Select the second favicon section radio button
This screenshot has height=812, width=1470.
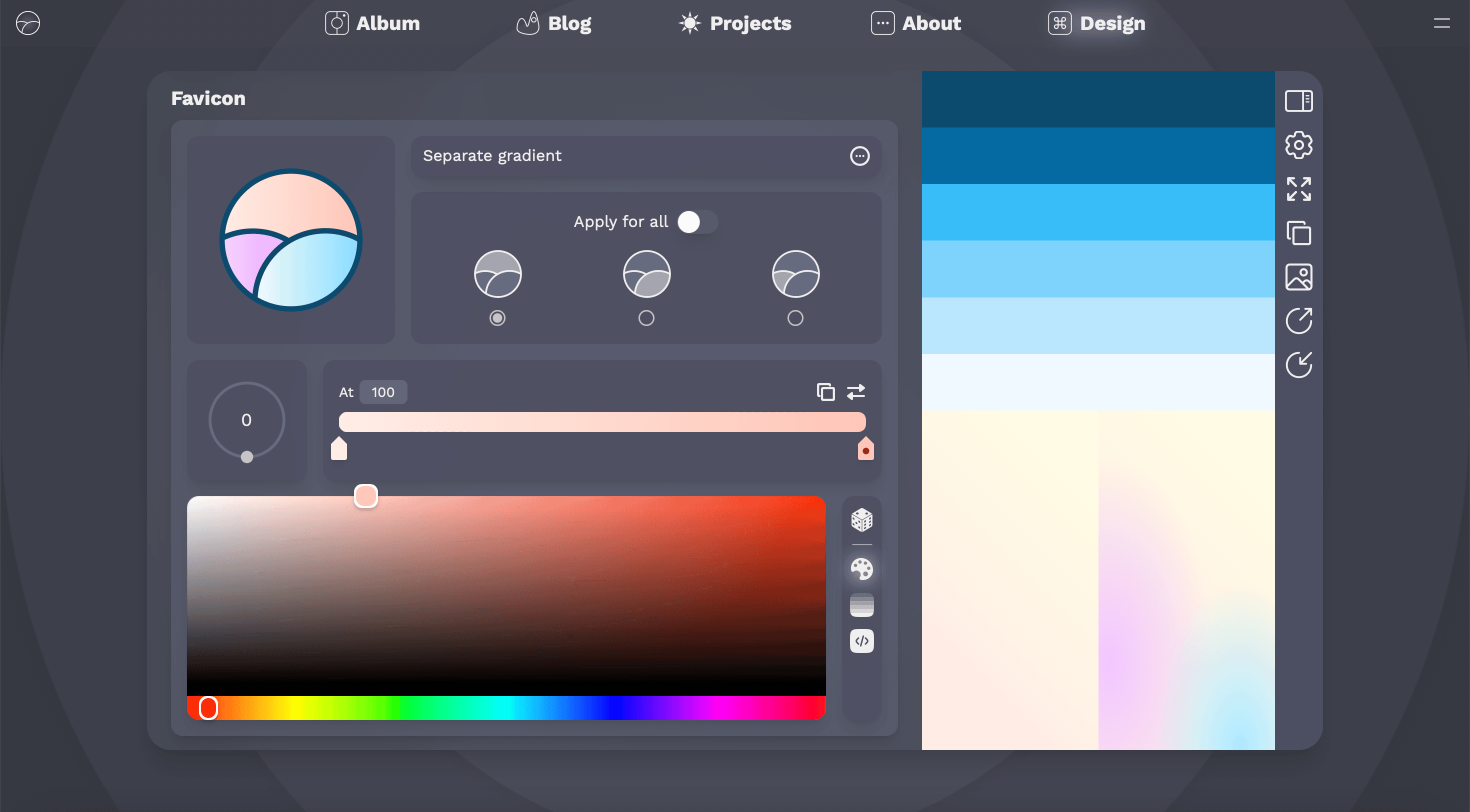pos(646,318)
